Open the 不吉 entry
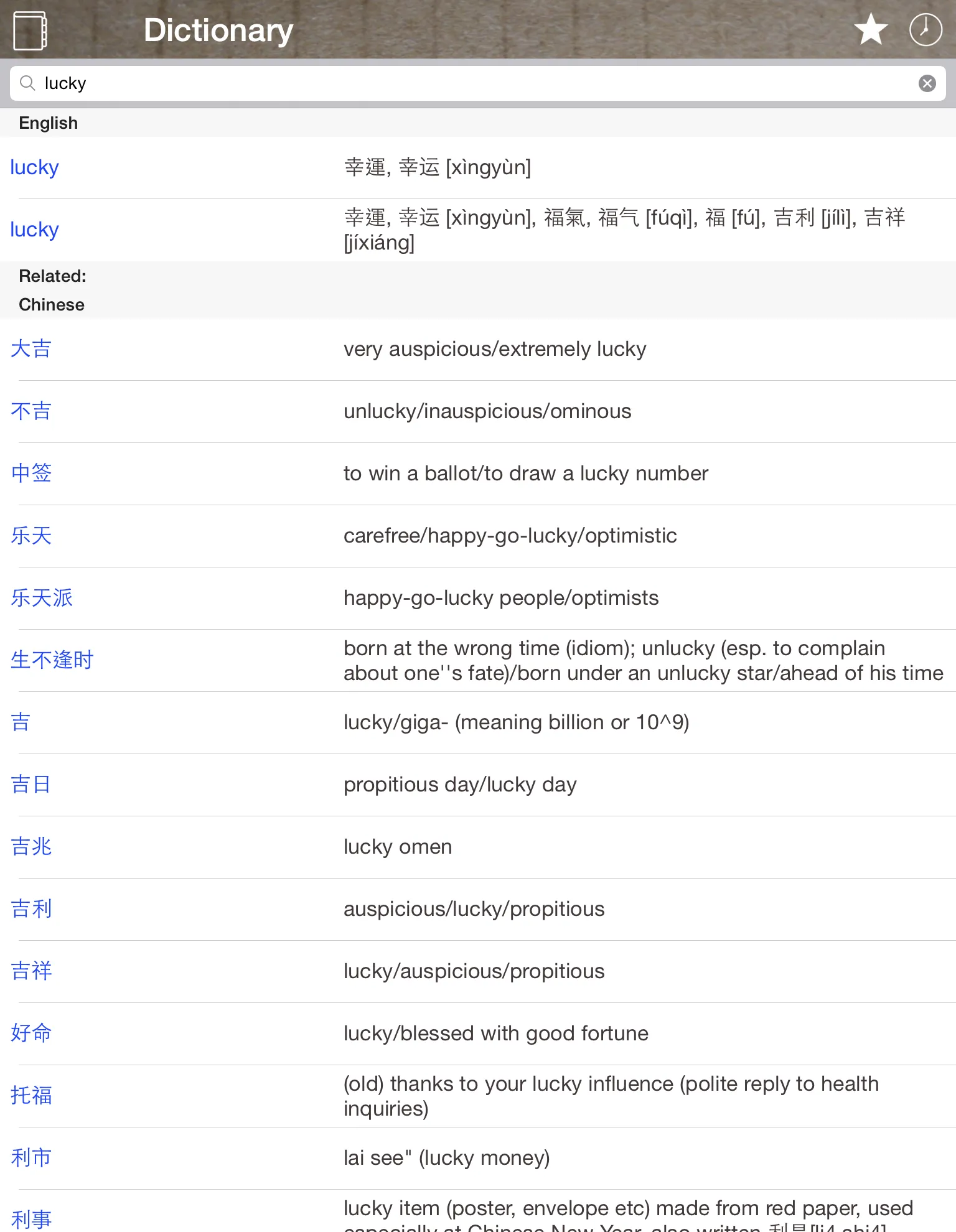This screenshot has width=956, height=1232. pyautogui.click(x=478, y=411)
